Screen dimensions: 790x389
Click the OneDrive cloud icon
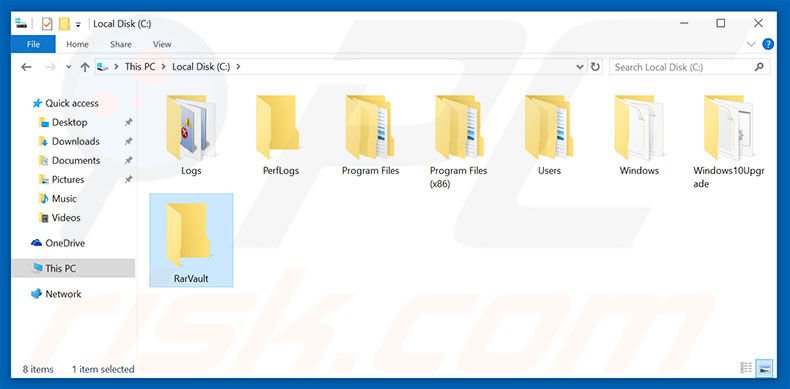pos(36,243)
